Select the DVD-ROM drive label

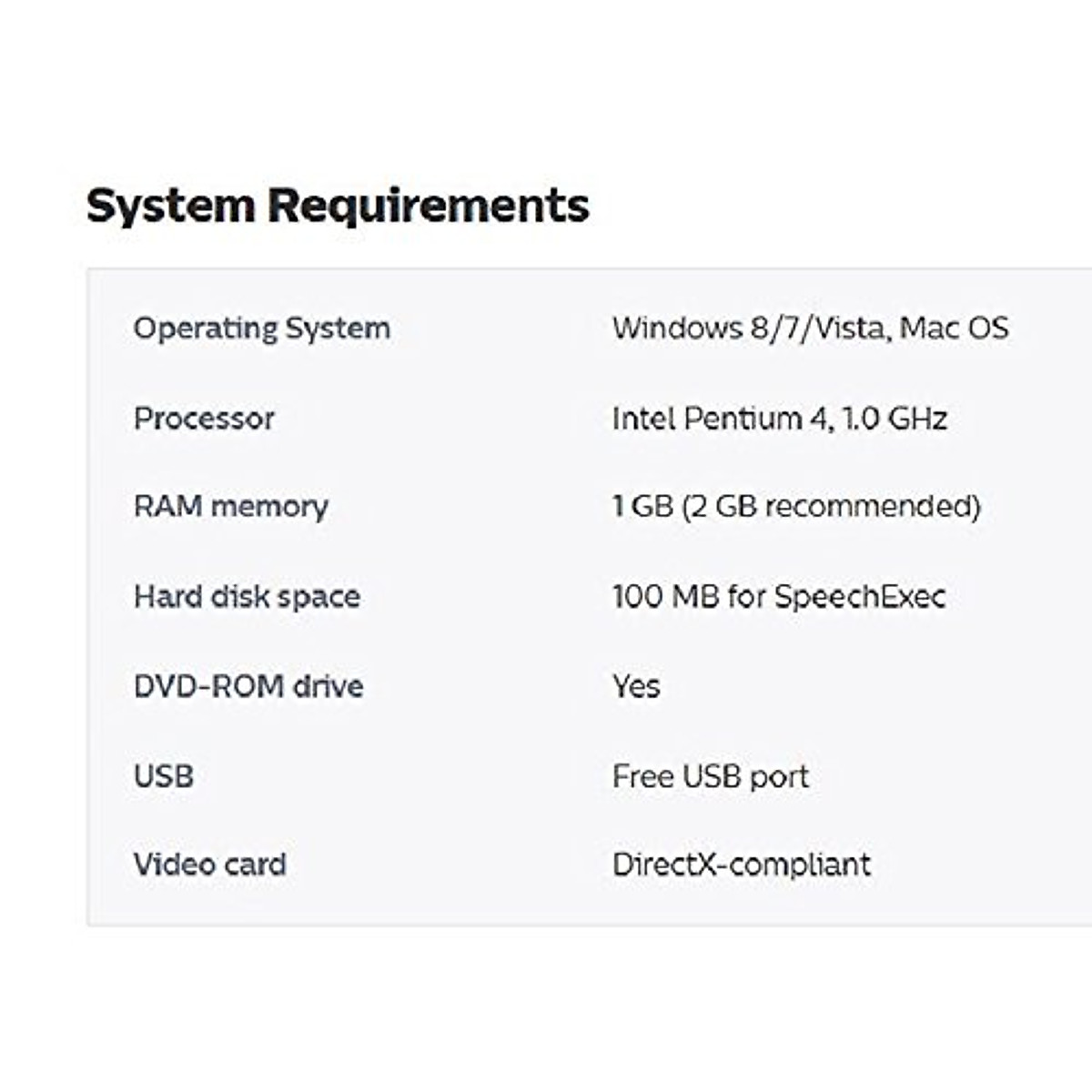(248, 686)
